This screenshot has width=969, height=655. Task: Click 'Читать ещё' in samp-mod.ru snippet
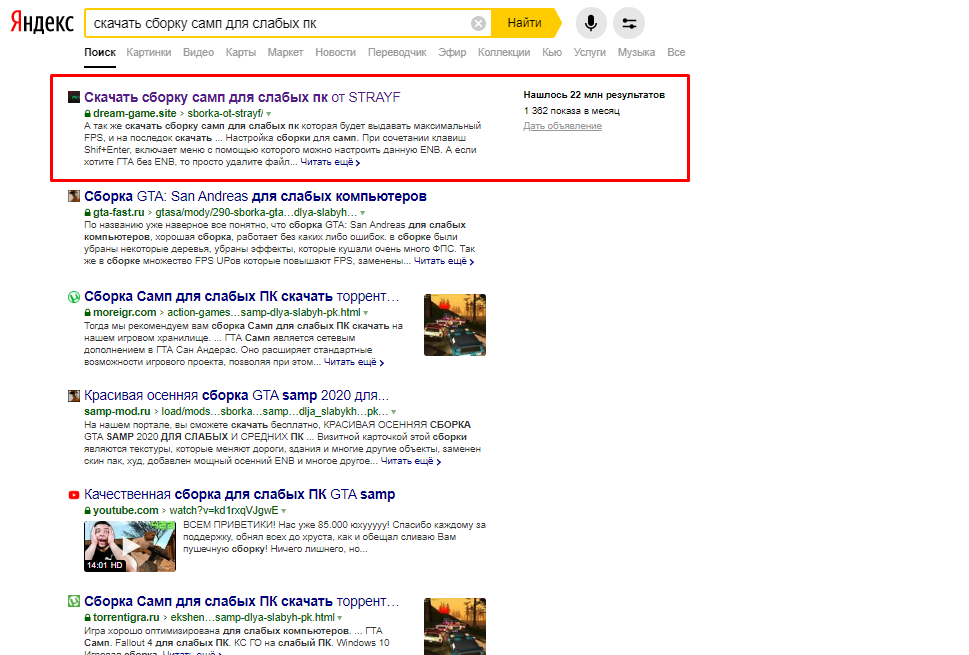410,462
